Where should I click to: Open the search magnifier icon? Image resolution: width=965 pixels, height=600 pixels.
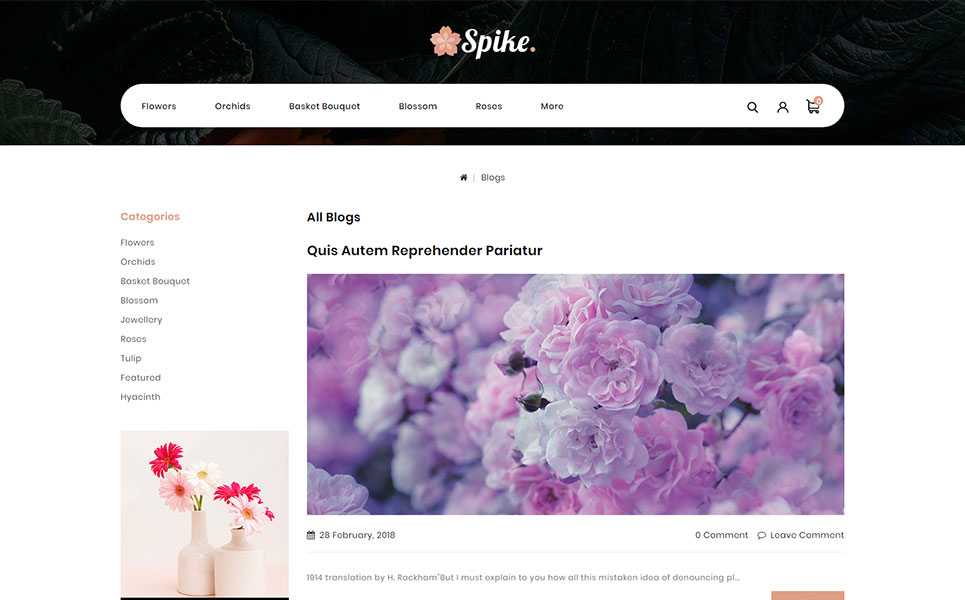[752, 107]
